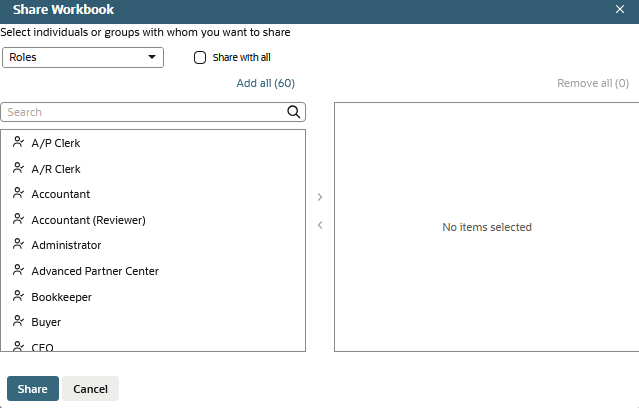Click the role icon beside Accountant (Reviewer)
This screenshot has width=639, height=408.
pyautogui.click(x=18, y=219)
